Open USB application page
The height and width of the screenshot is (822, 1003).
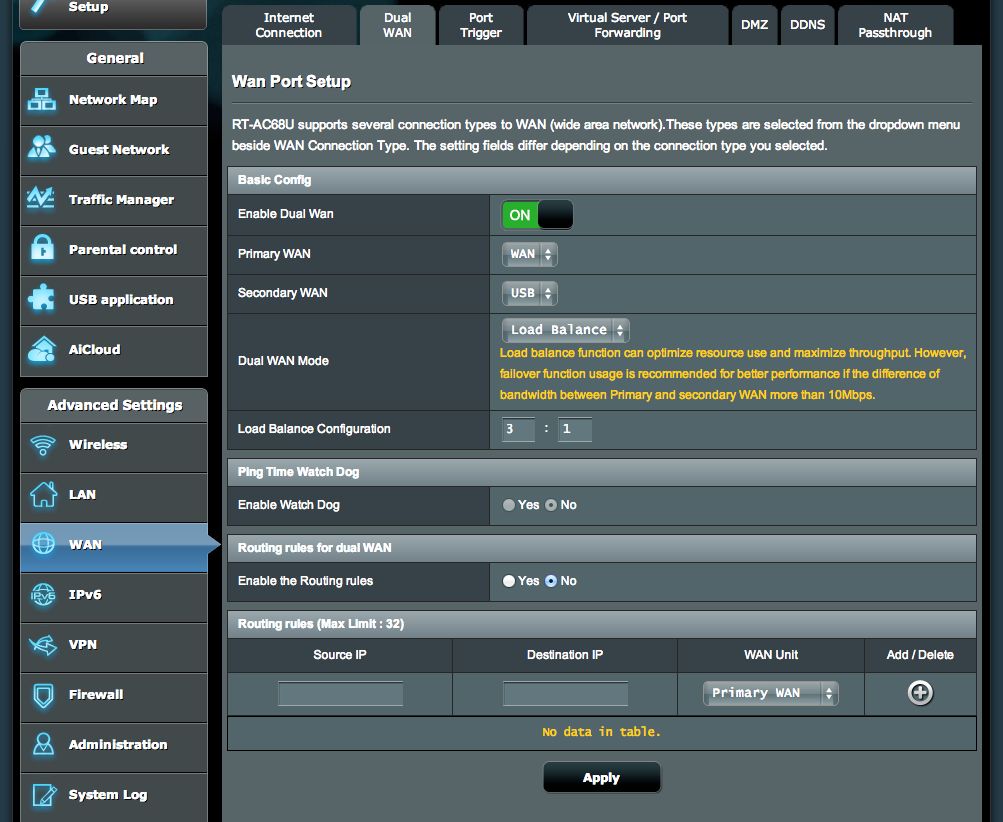pos(114,300)
